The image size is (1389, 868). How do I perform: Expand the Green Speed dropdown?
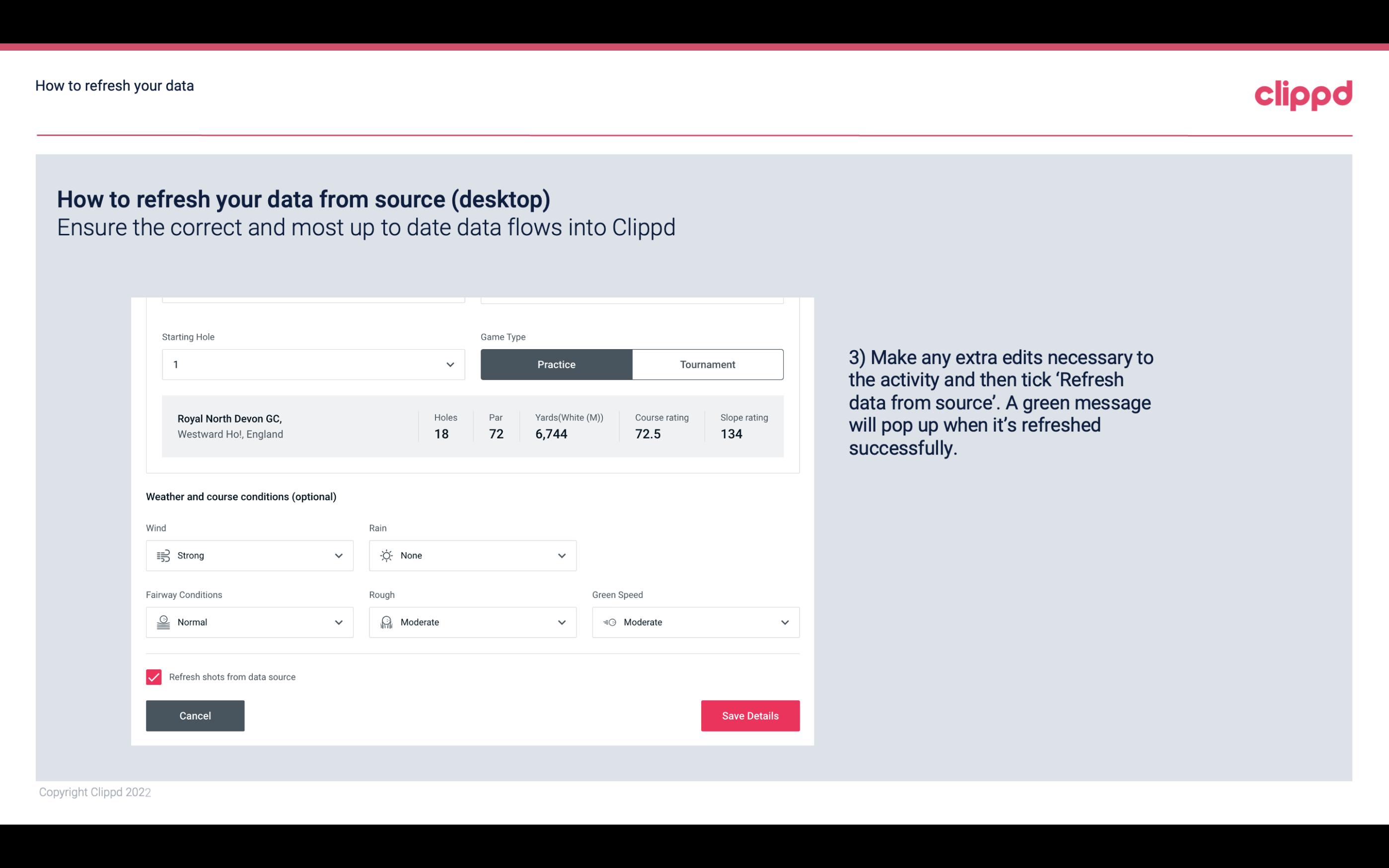click(x=784, y=622)
